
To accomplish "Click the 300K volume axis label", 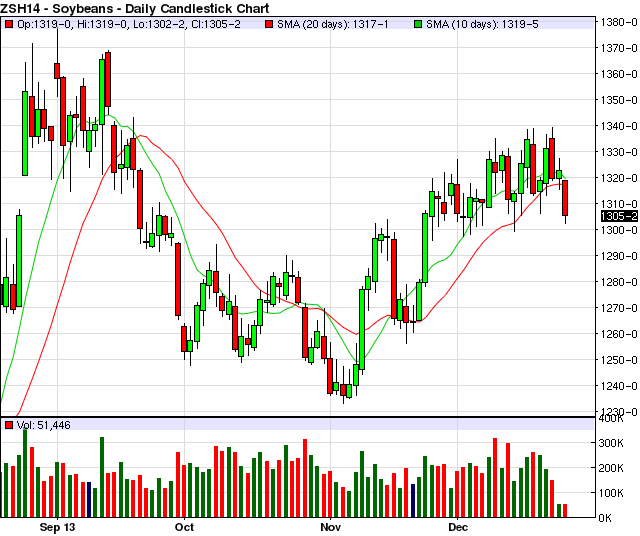I will click(x=611, y=443).
